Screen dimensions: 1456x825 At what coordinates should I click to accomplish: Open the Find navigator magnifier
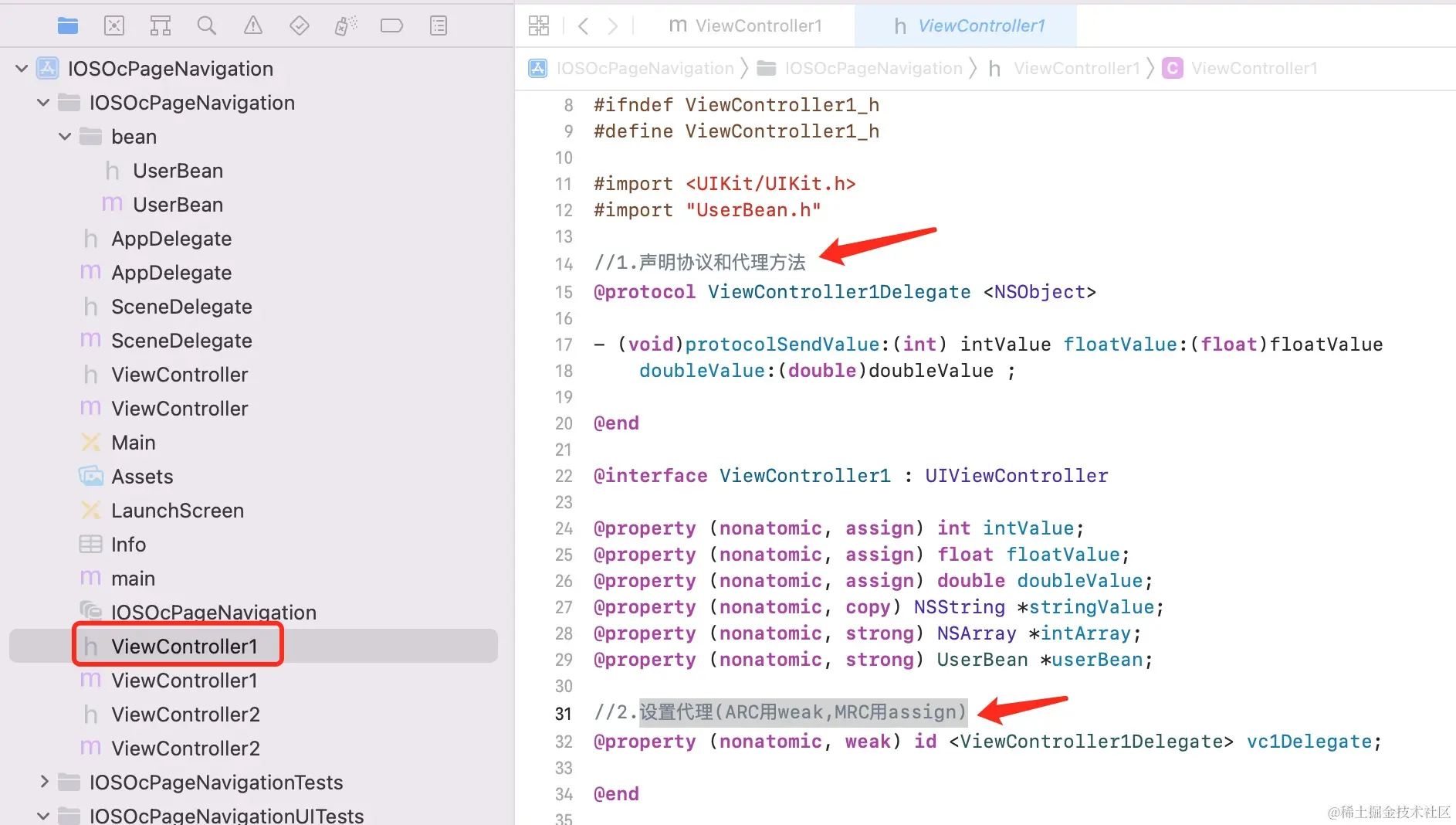207,25
